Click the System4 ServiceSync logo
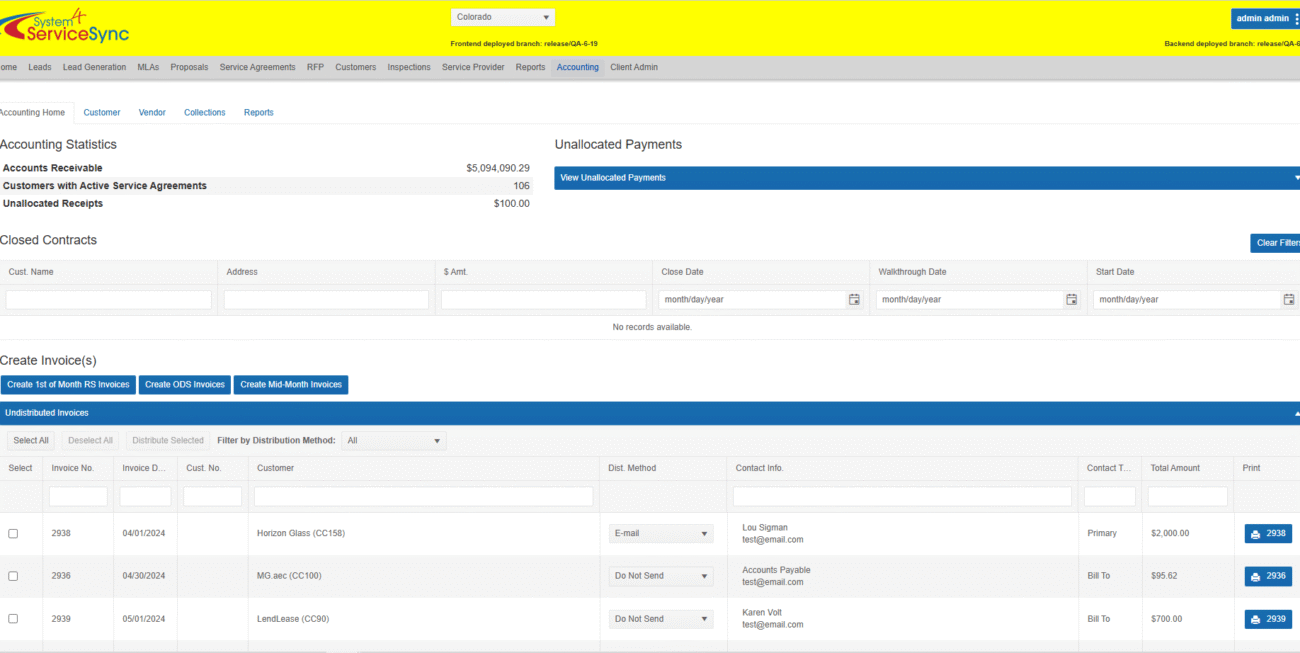Viewport: 1300px width, 653px height. coord(65,27)
